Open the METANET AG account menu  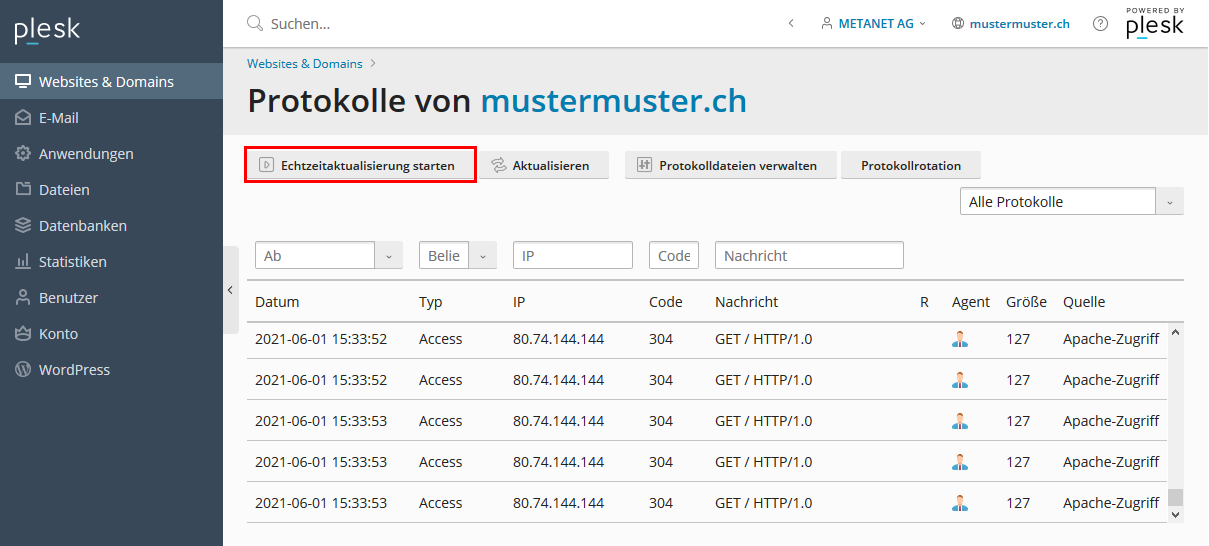tap(873, 23)
